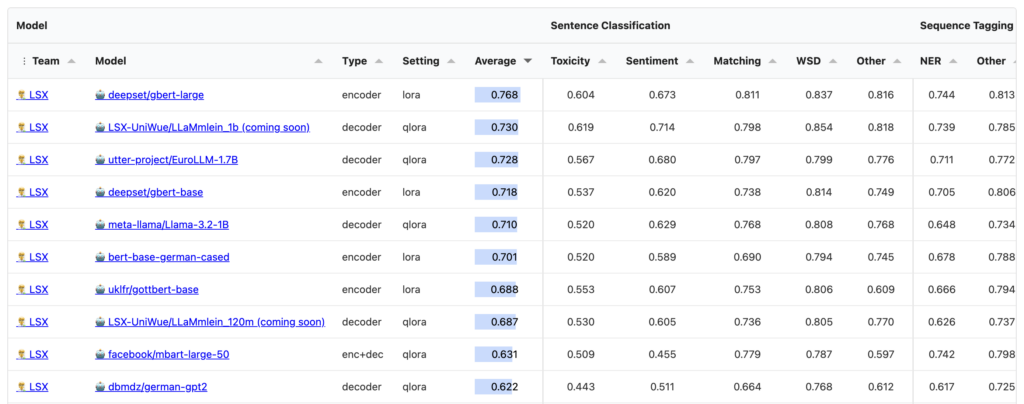Click the team icon in the dbmdz/german-gpt2 row

(21, 387)
